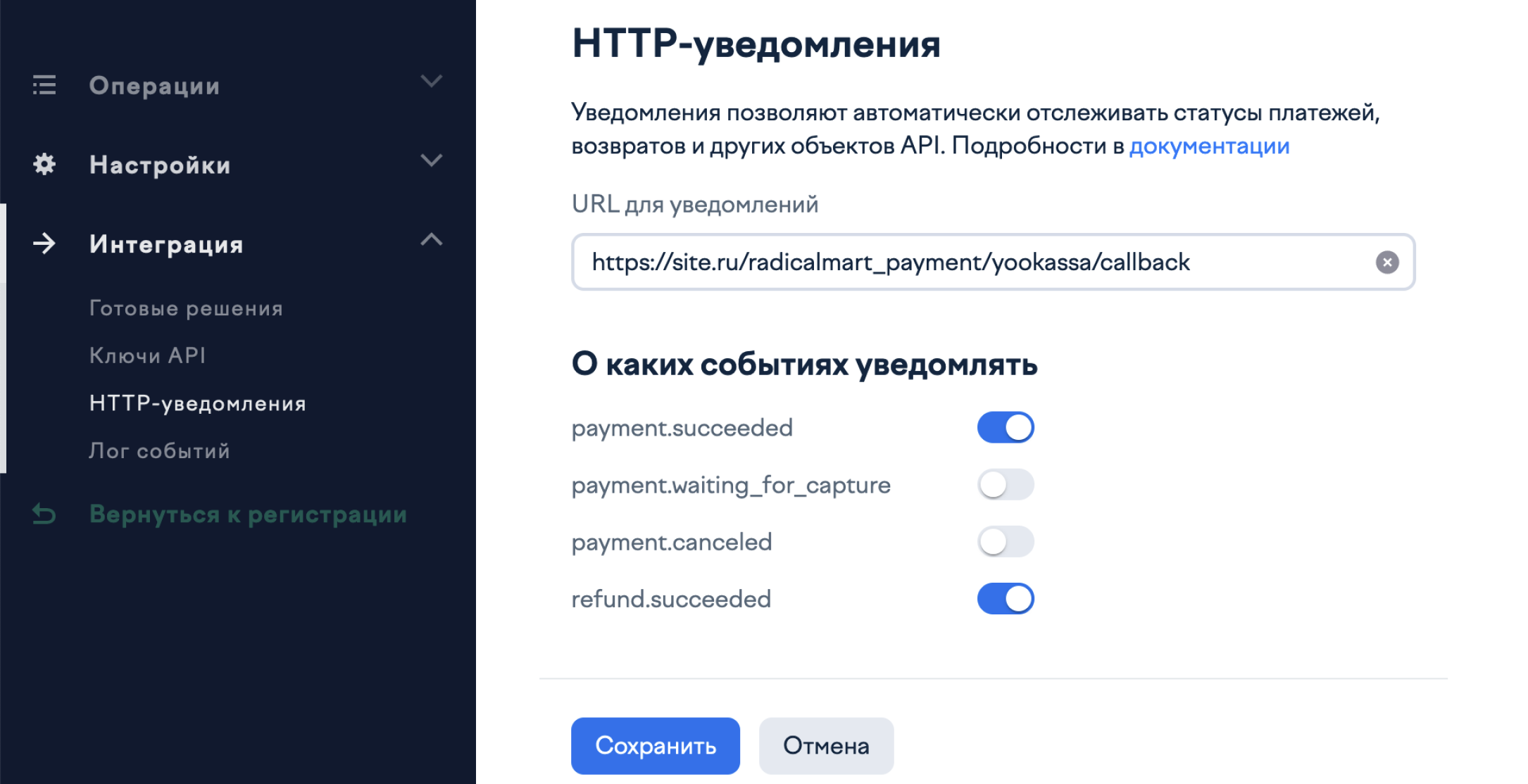Disable payment.succeeded notifications

pos(1005,427)
